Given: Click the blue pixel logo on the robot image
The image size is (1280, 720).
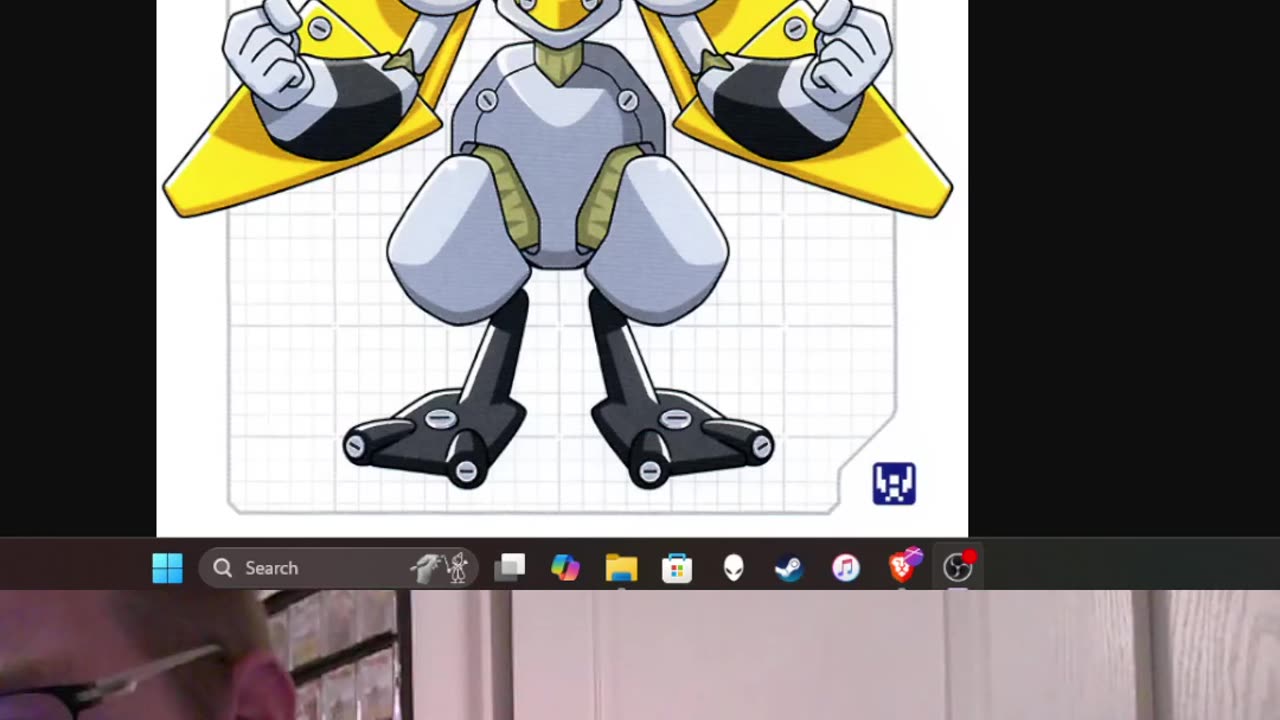Looking at the screenshot, I should pyautogui.click(x=894, y=484).
